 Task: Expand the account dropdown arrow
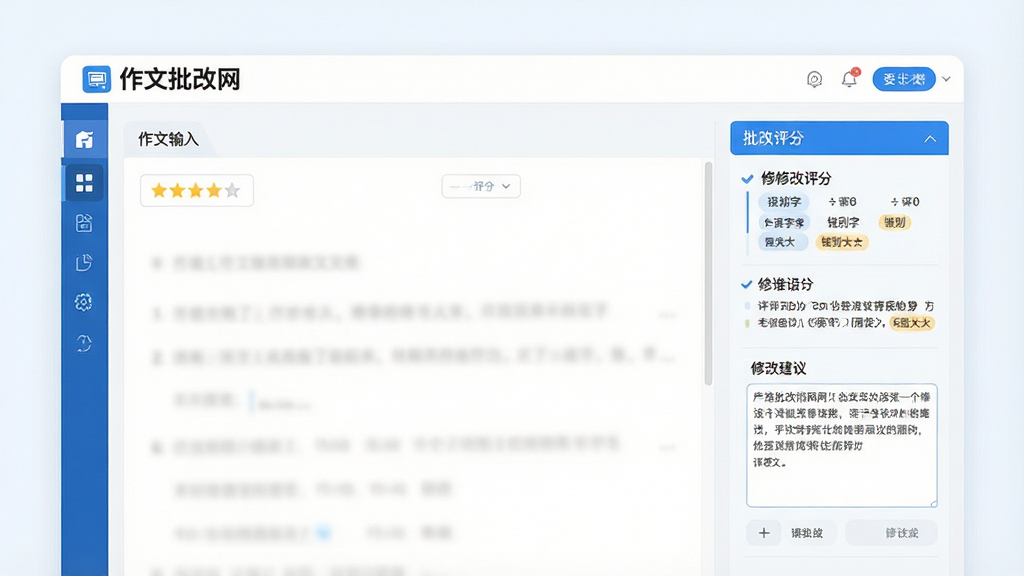(946, 79)
